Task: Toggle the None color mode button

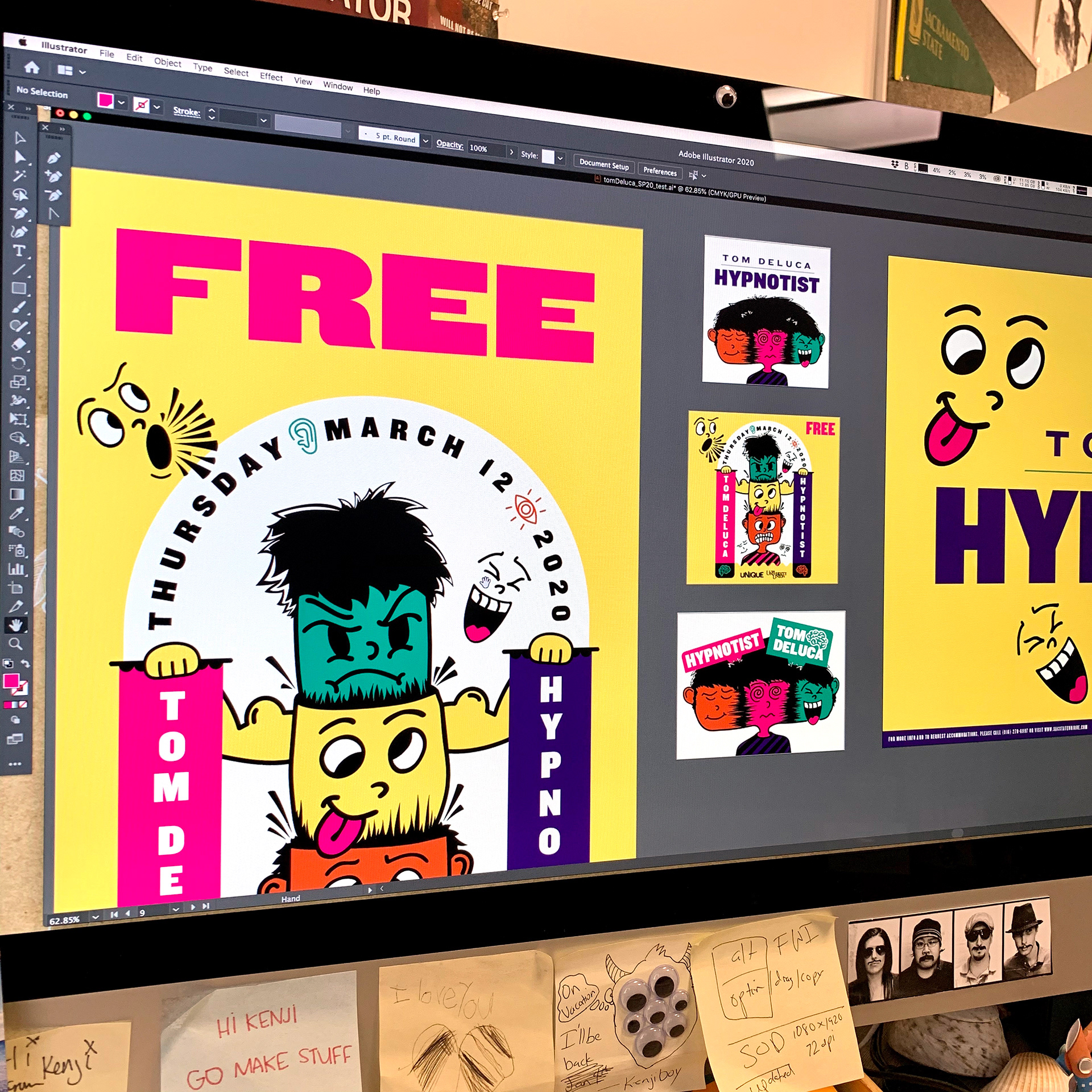Action: (x=23, y=704)
